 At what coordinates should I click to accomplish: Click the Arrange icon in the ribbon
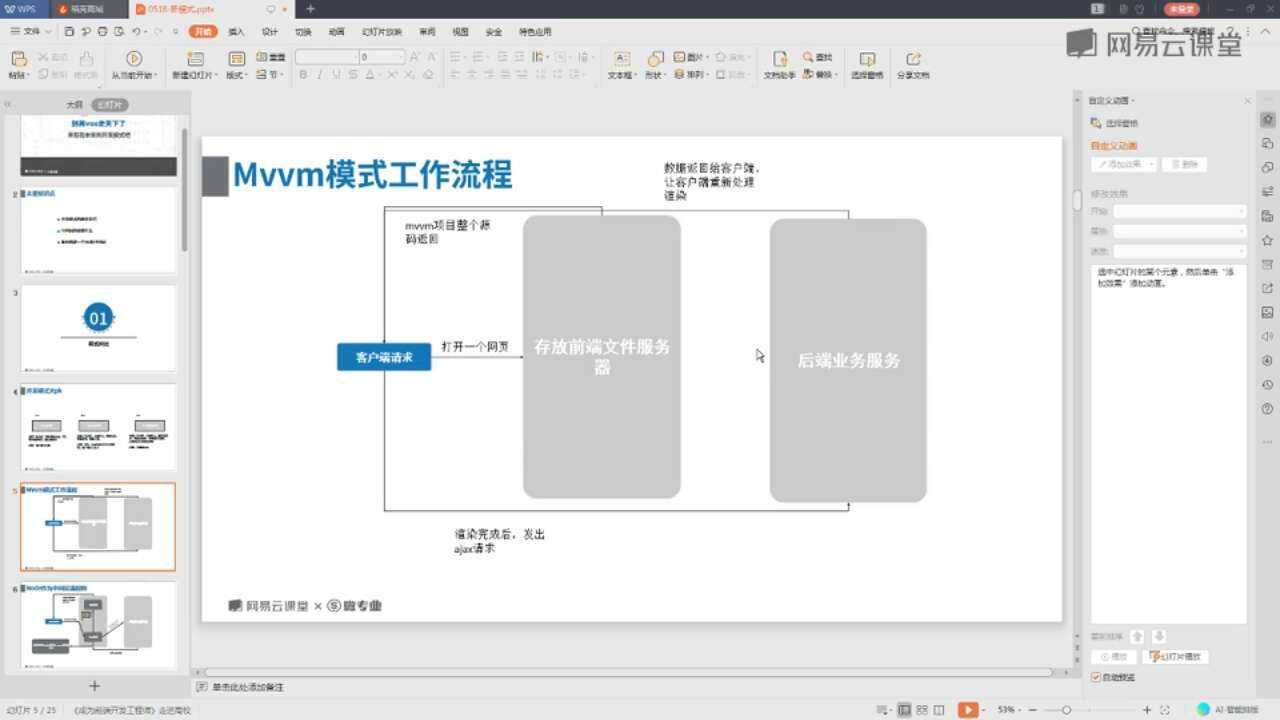point(680,75)
